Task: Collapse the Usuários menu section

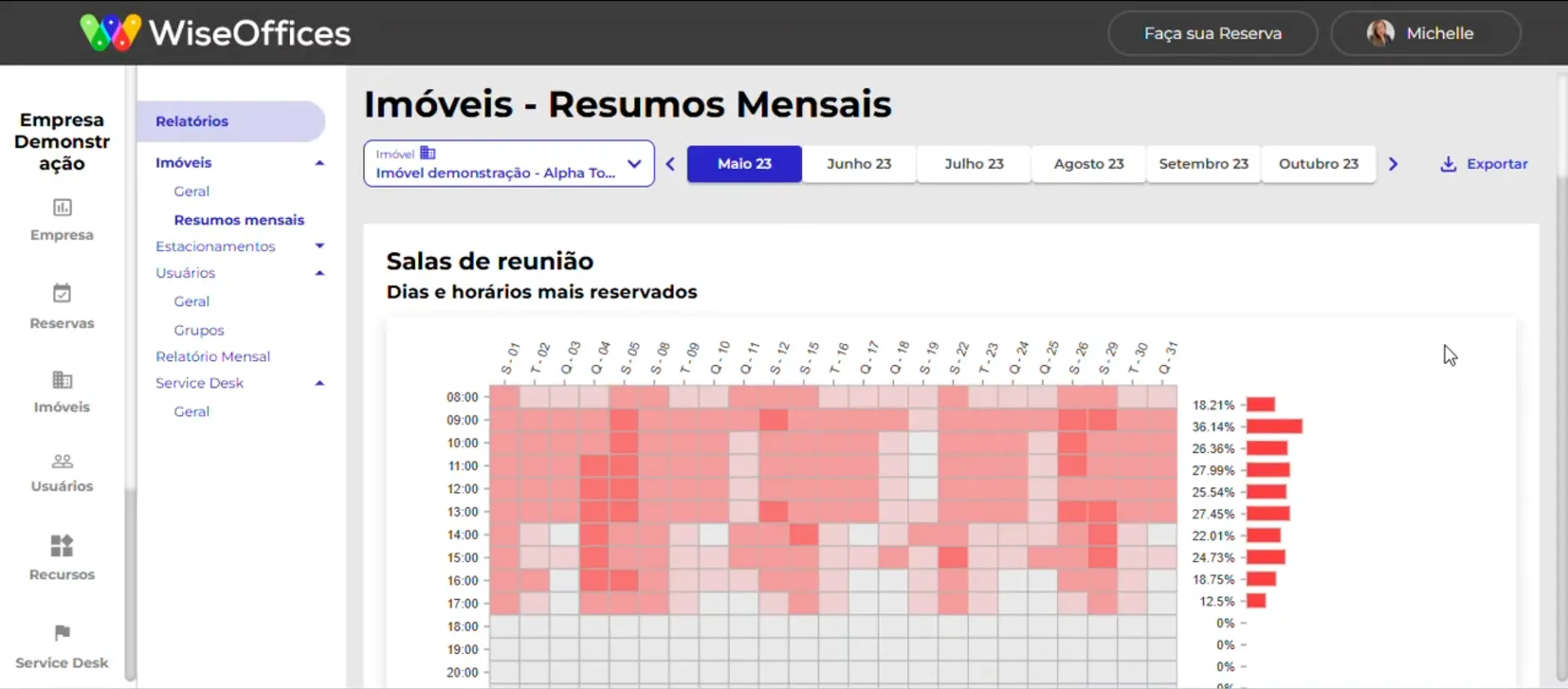Action: click(x=320, y=273)
